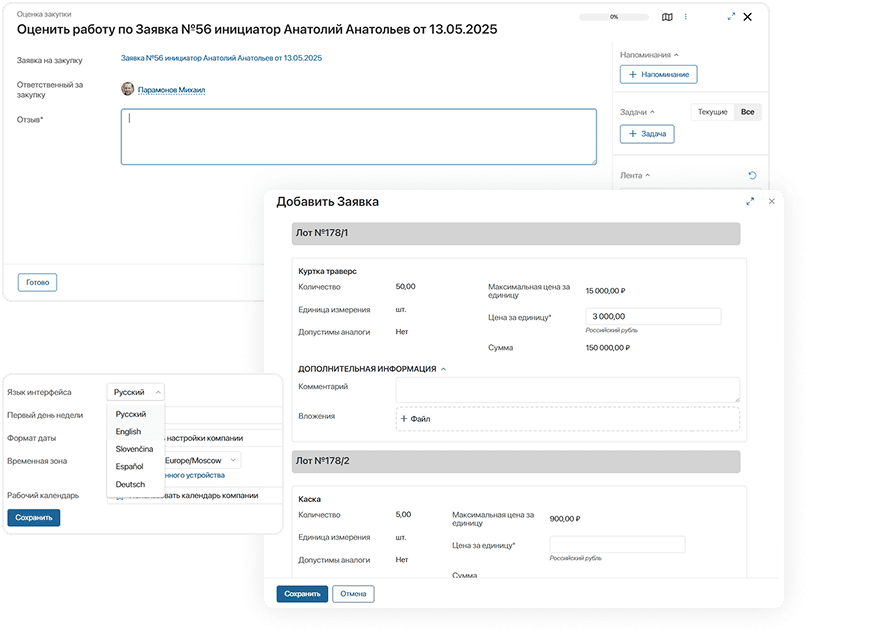
Task: Click the quantity value 5,00
Action: 403,514
